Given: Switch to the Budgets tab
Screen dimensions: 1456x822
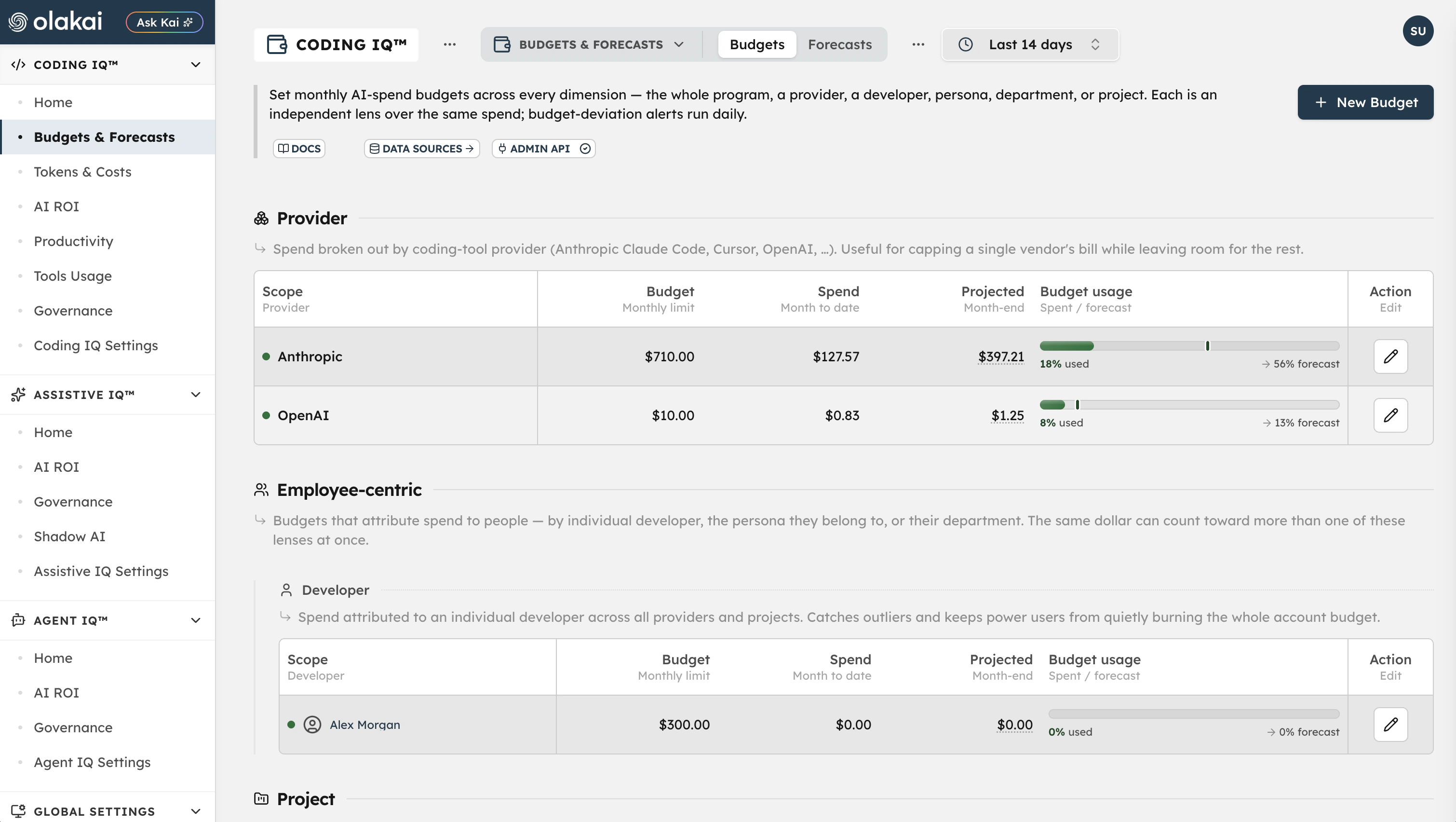Looking at the screenshot, I should tap(757, 44).
